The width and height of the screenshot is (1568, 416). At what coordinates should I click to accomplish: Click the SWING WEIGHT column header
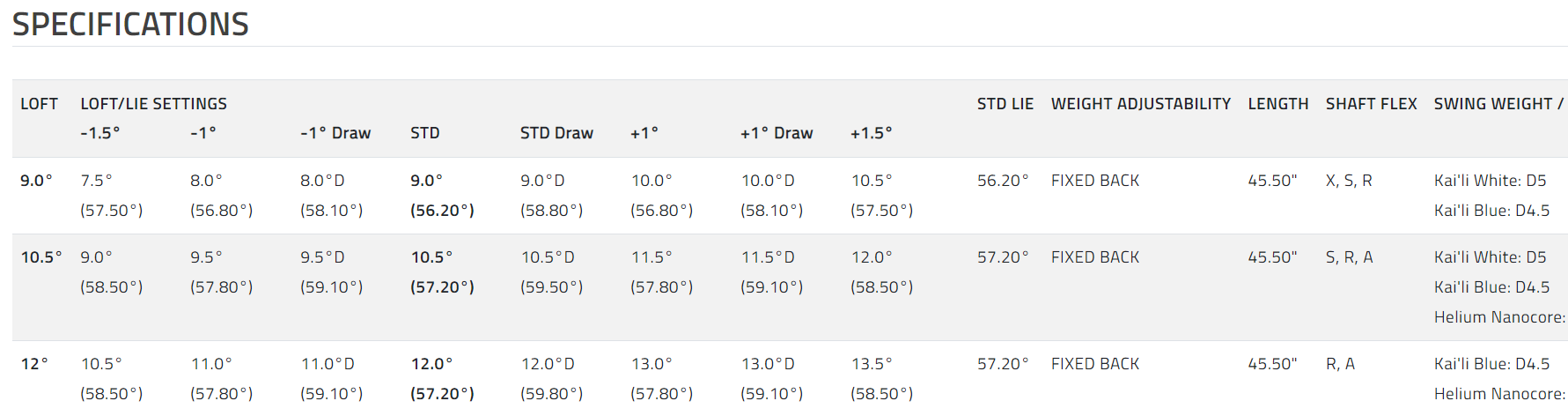click(1497, 104)
